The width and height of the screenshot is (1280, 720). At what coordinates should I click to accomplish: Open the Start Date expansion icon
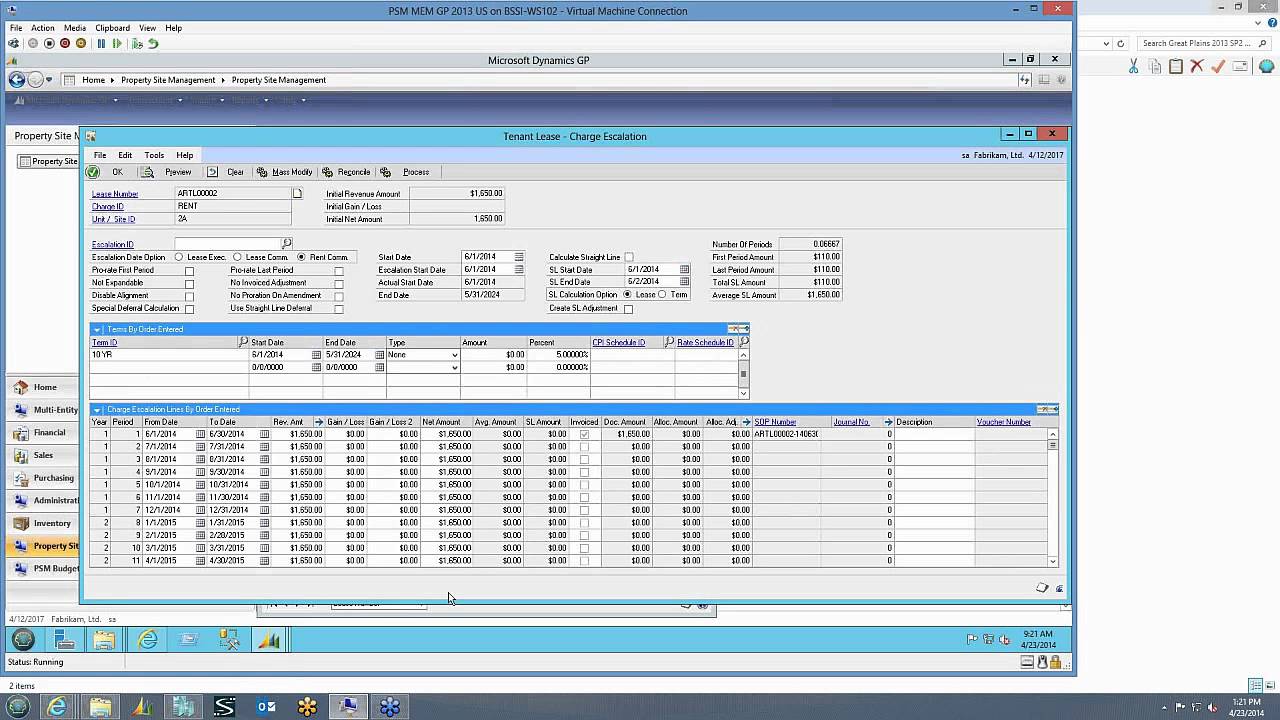tap(519, 257)
